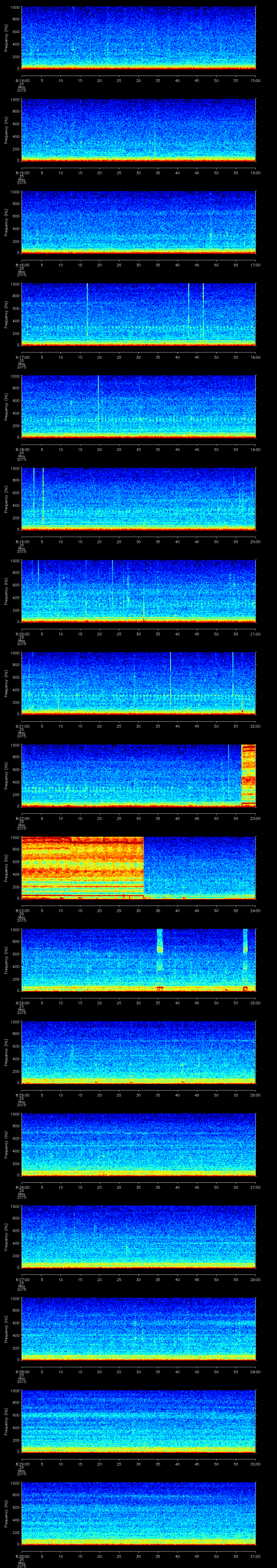The image size is (277, 1568).
Task: Click the loud red broadband block in 8:23:00 panel
Action: click(x=82, y=868)
